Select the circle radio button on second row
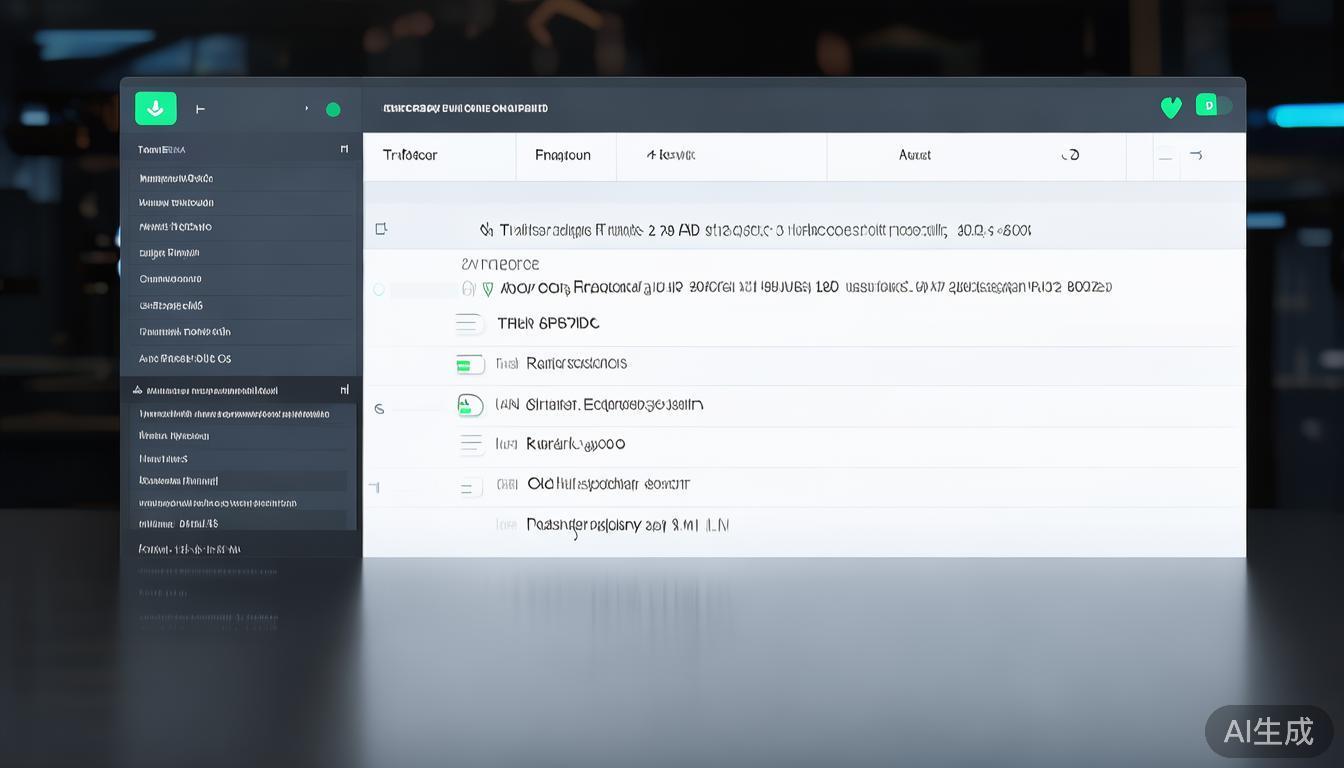 tap(378, 289)
